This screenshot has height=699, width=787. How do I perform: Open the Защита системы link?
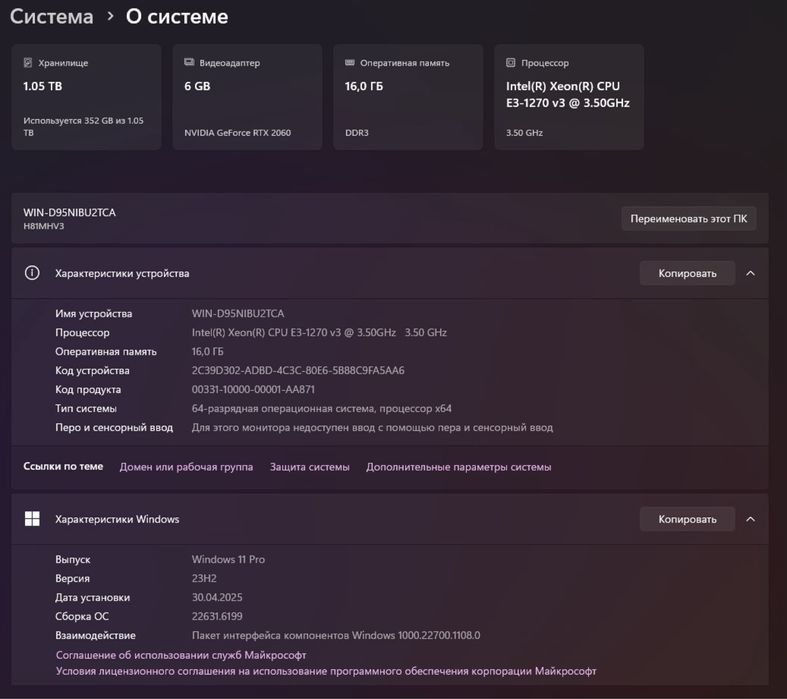tap(310, 467)
